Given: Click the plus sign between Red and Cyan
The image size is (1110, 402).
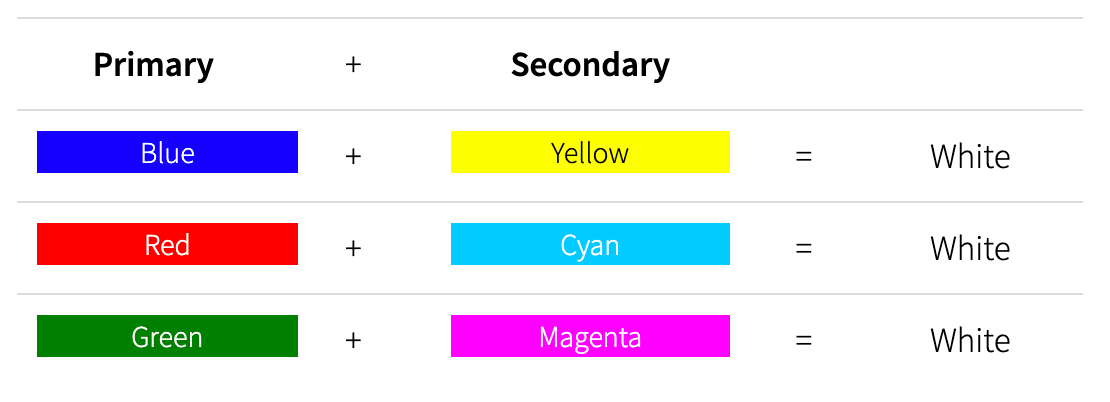Looking at the screenshot, I should (352, 248).
